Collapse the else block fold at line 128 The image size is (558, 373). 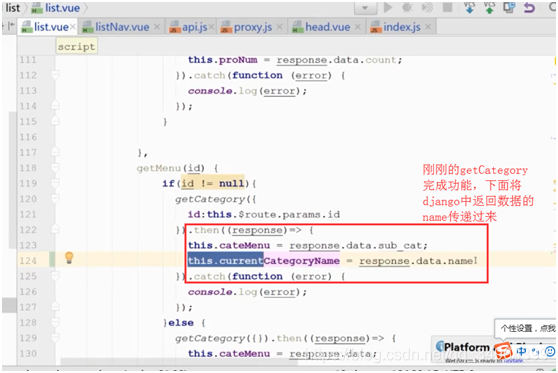55,322
